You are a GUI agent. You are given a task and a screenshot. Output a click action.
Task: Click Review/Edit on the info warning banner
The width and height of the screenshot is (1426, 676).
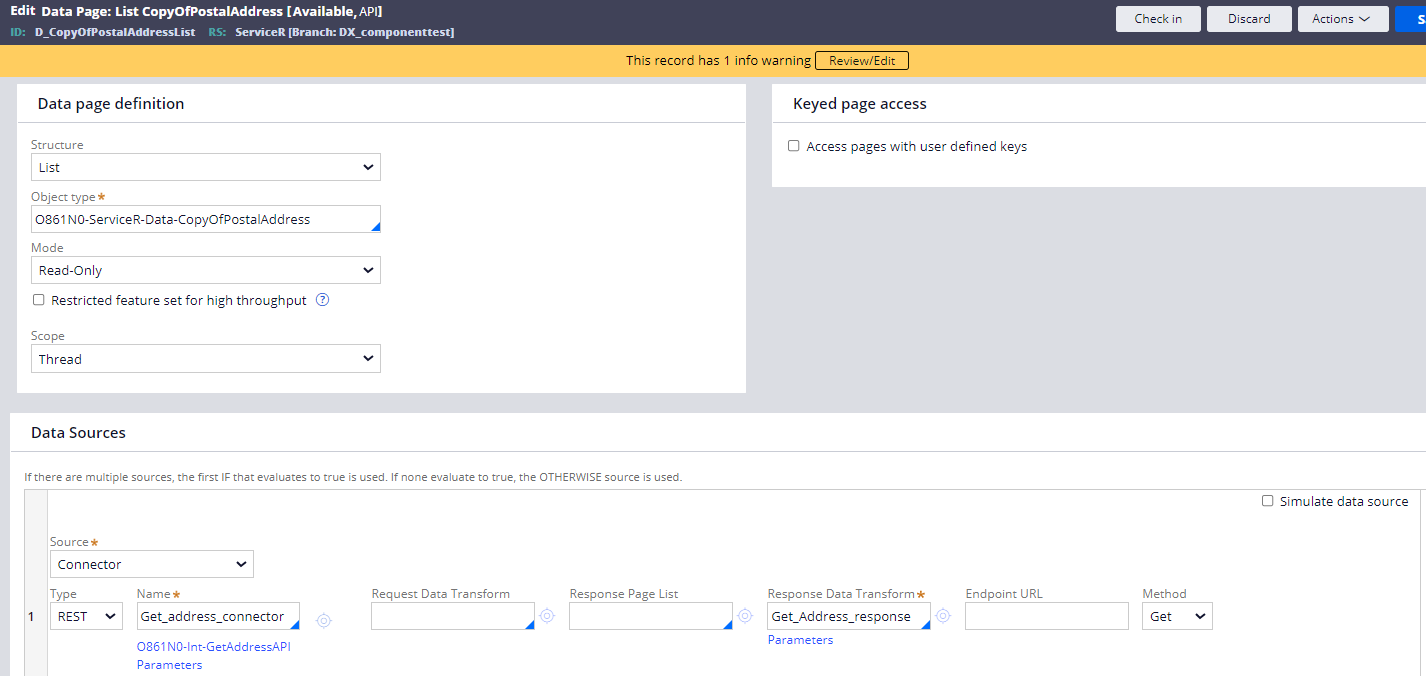pyautogui.click(x=861, y=60)
